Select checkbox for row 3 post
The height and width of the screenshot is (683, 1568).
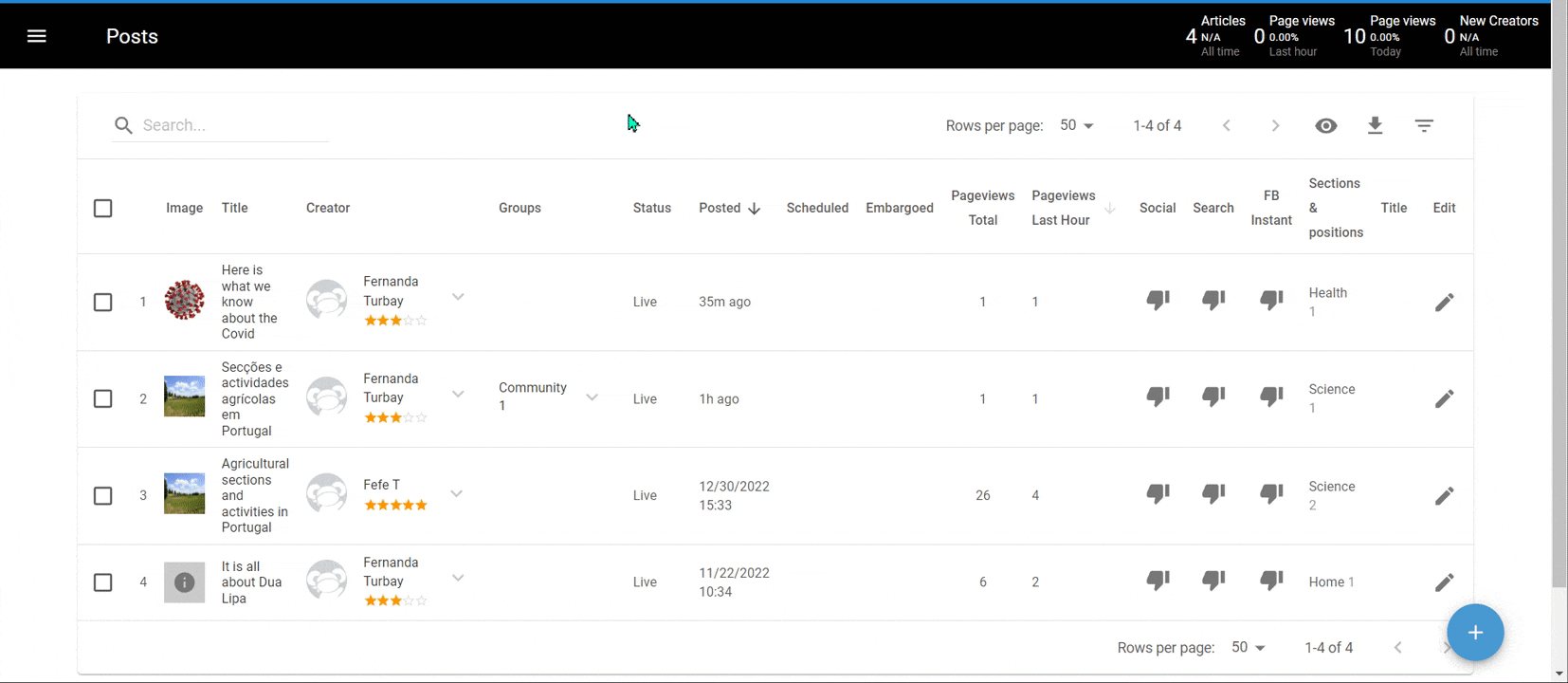103,496
